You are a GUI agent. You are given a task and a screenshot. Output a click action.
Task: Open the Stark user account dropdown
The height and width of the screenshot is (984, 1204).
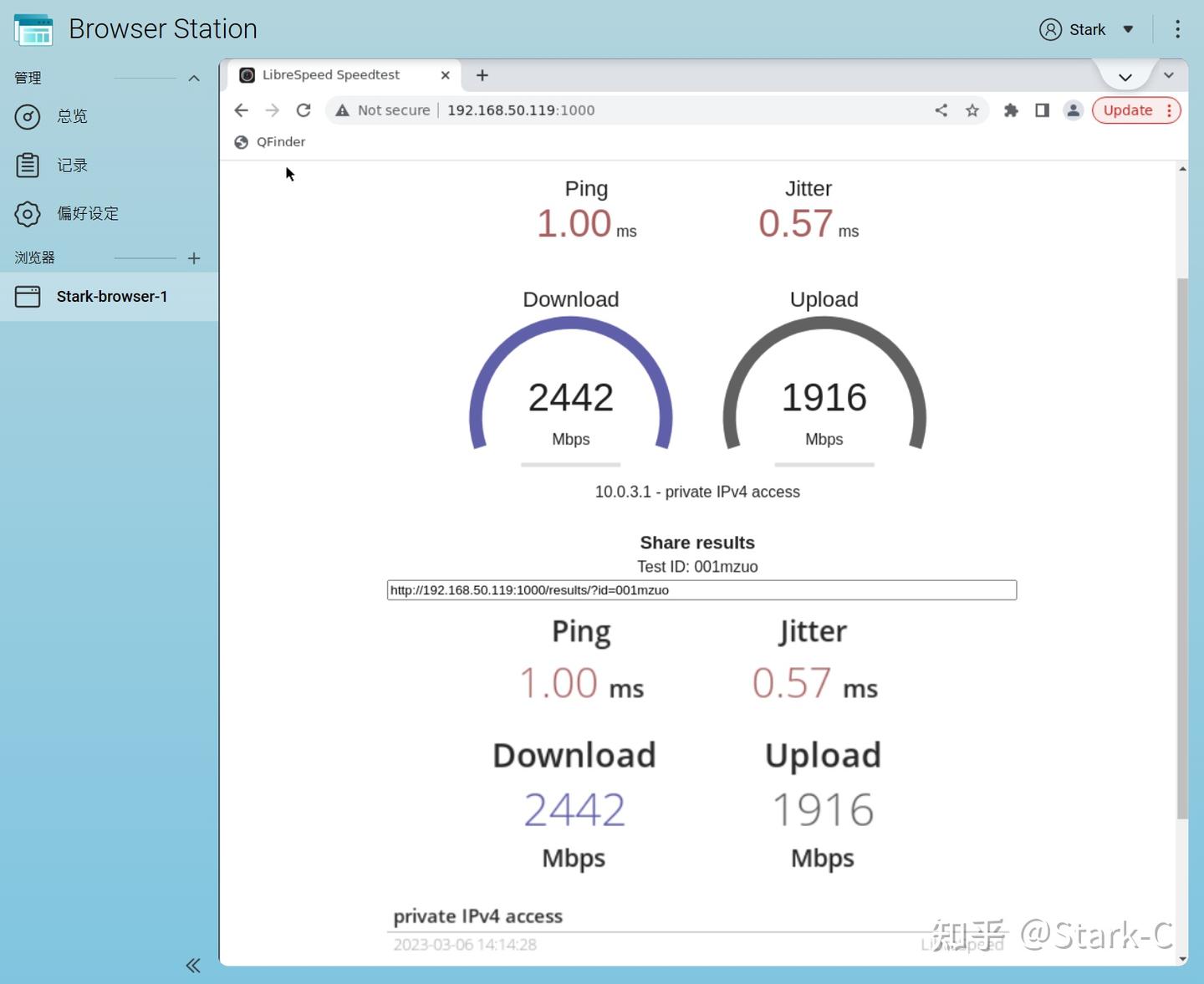pyautogui.click(x=1087, y=29)
